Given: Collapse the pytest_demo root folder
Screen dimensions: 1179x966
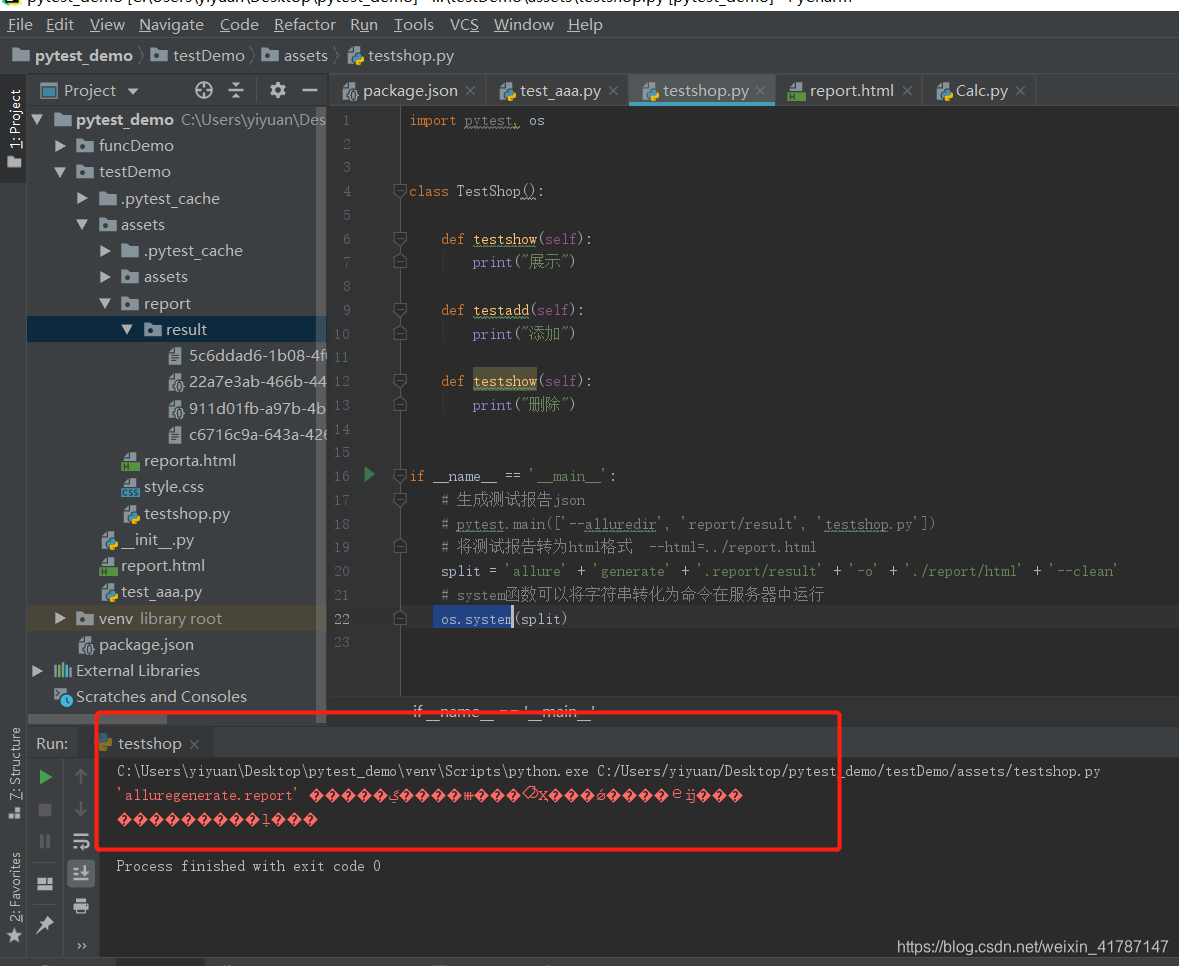Looking at the screenshot, I should pos(38,120).
